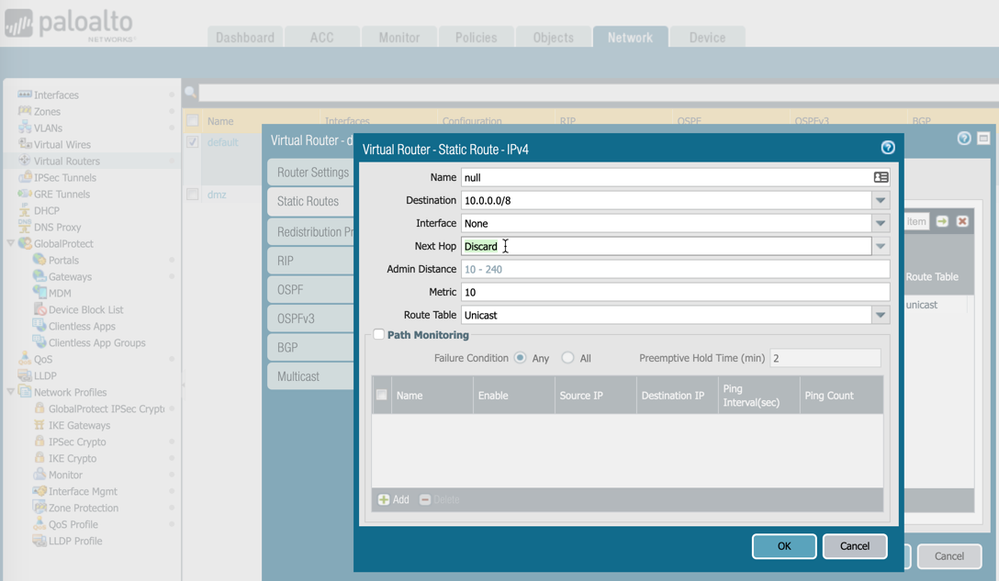This screenshot has height=581, width=999.
Task: Select the Any failure condition radio
Action: point(520,358)
